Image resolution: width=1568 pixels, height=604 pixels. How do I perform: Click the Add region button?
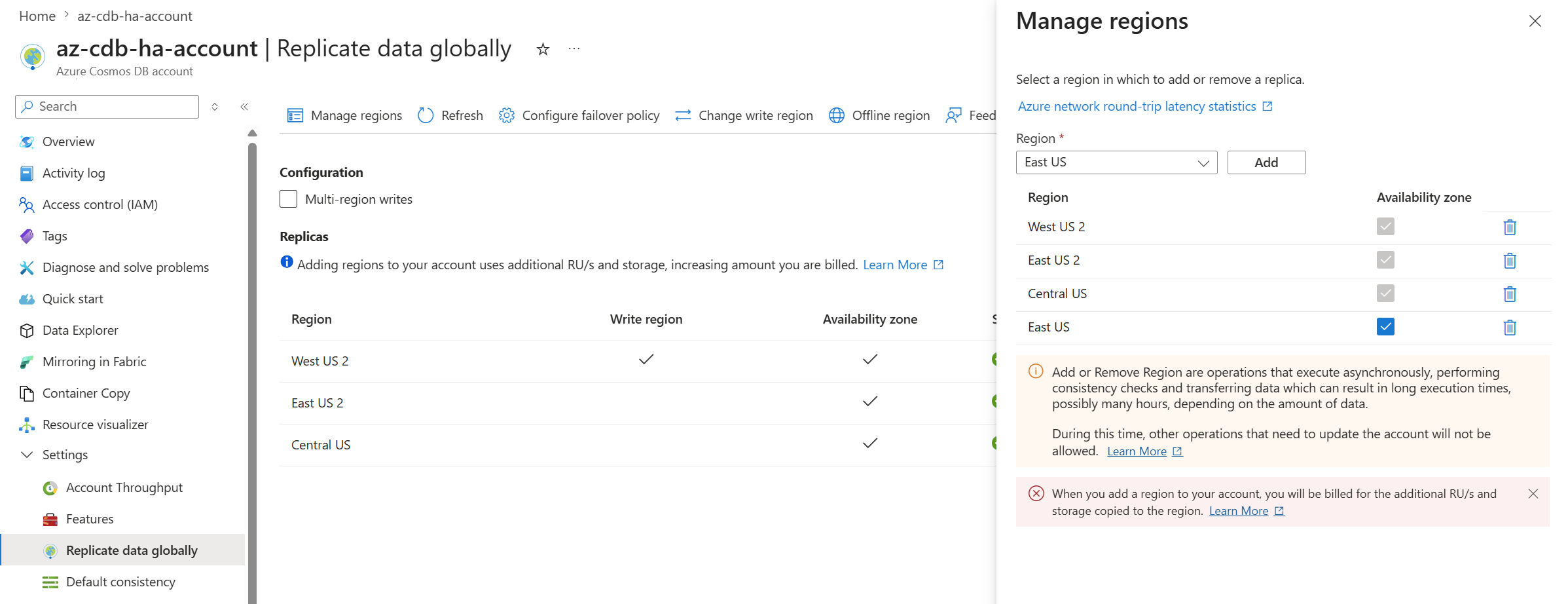(1266, 162)
